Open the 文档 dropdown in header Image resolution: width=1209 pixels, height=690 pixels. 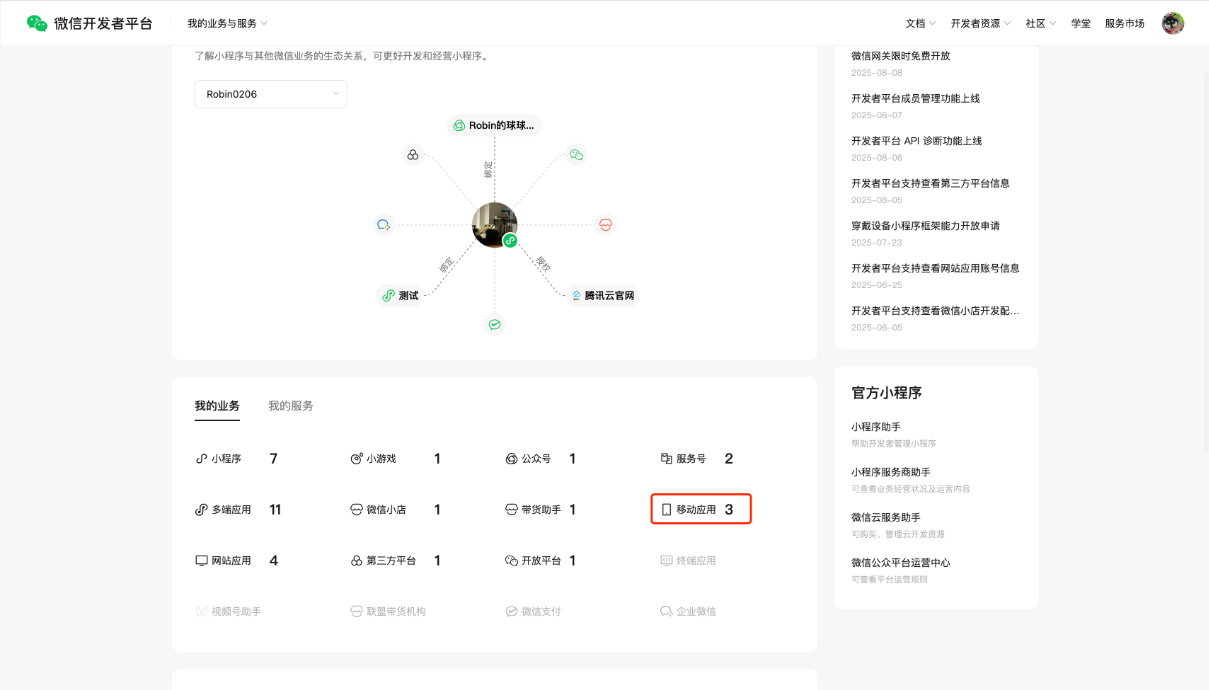[920, 23]
